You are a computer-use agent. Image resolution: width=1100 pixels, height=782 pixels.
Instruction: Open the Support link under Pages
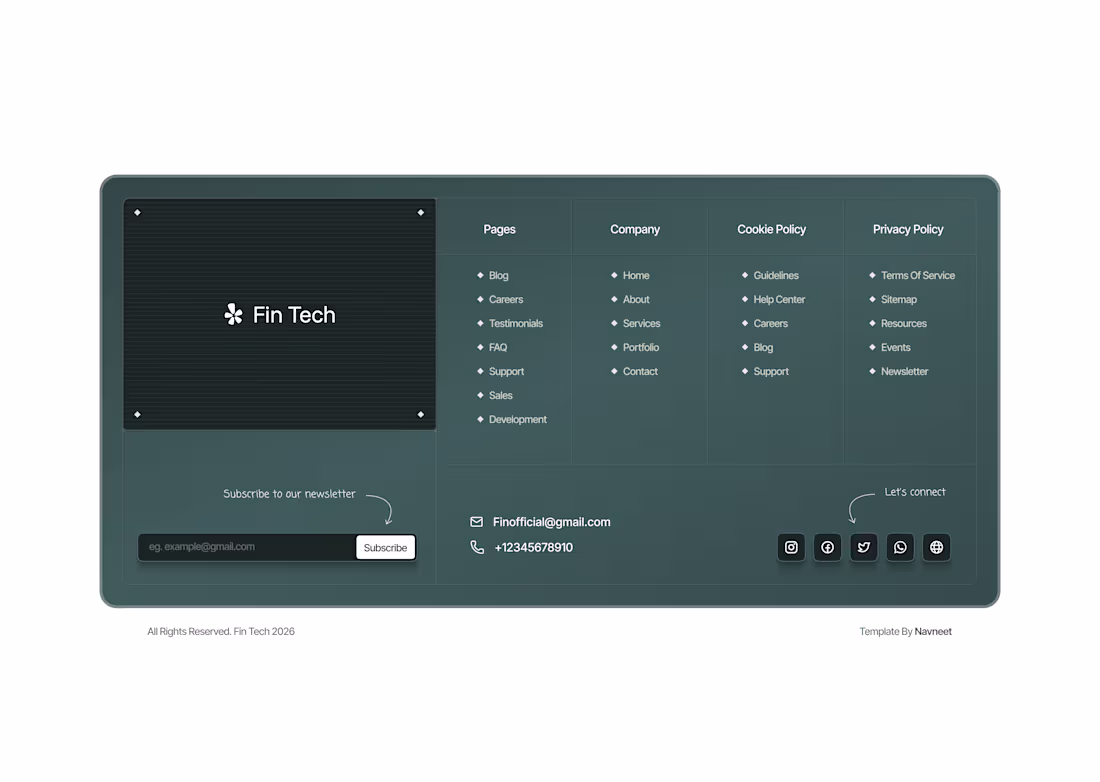click(506, 371)
